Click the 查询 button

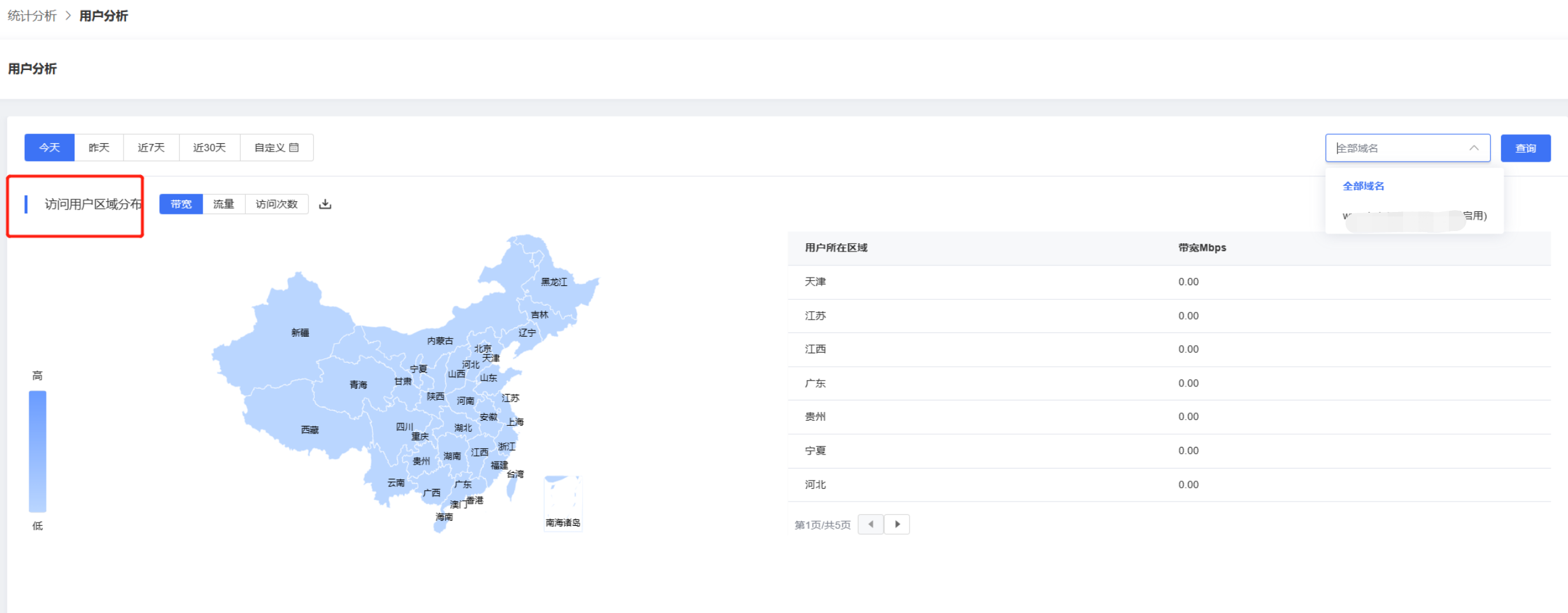(1525, 148)
